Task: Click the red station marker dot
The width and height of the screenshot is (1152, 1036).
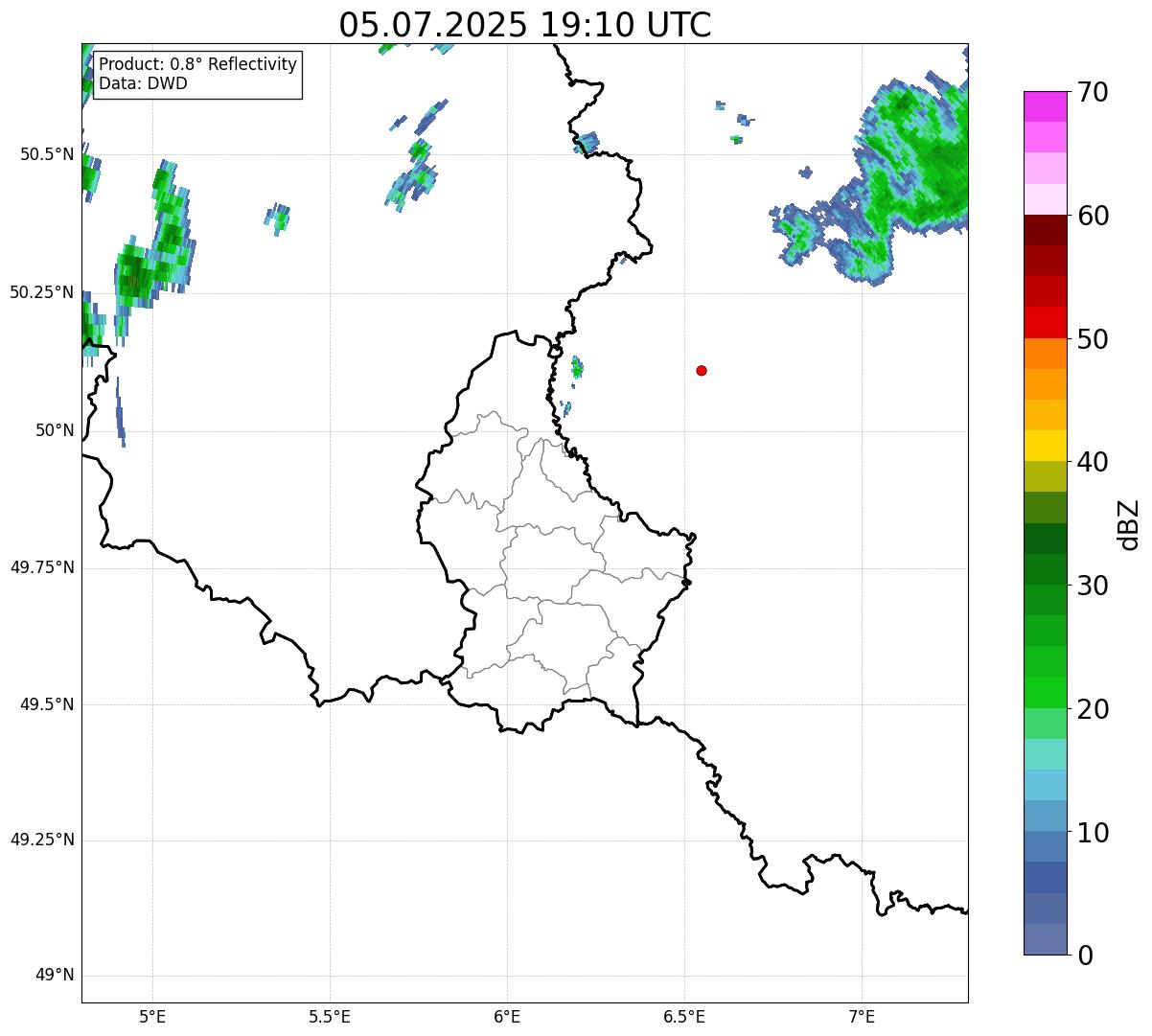Action: pyautogui.click(x=702, y=370)
